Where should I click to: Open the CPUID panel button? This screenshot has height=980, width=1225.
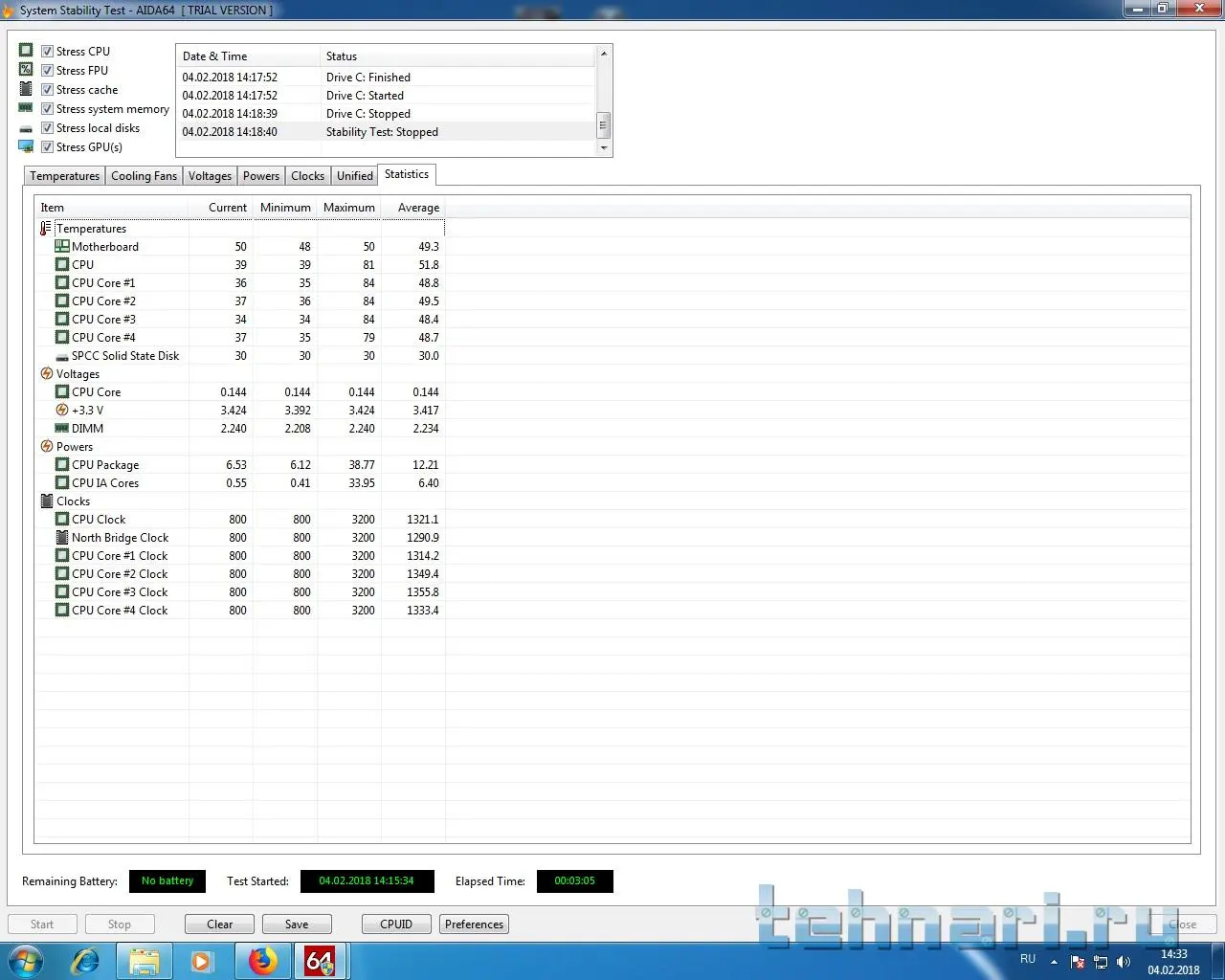396,924
